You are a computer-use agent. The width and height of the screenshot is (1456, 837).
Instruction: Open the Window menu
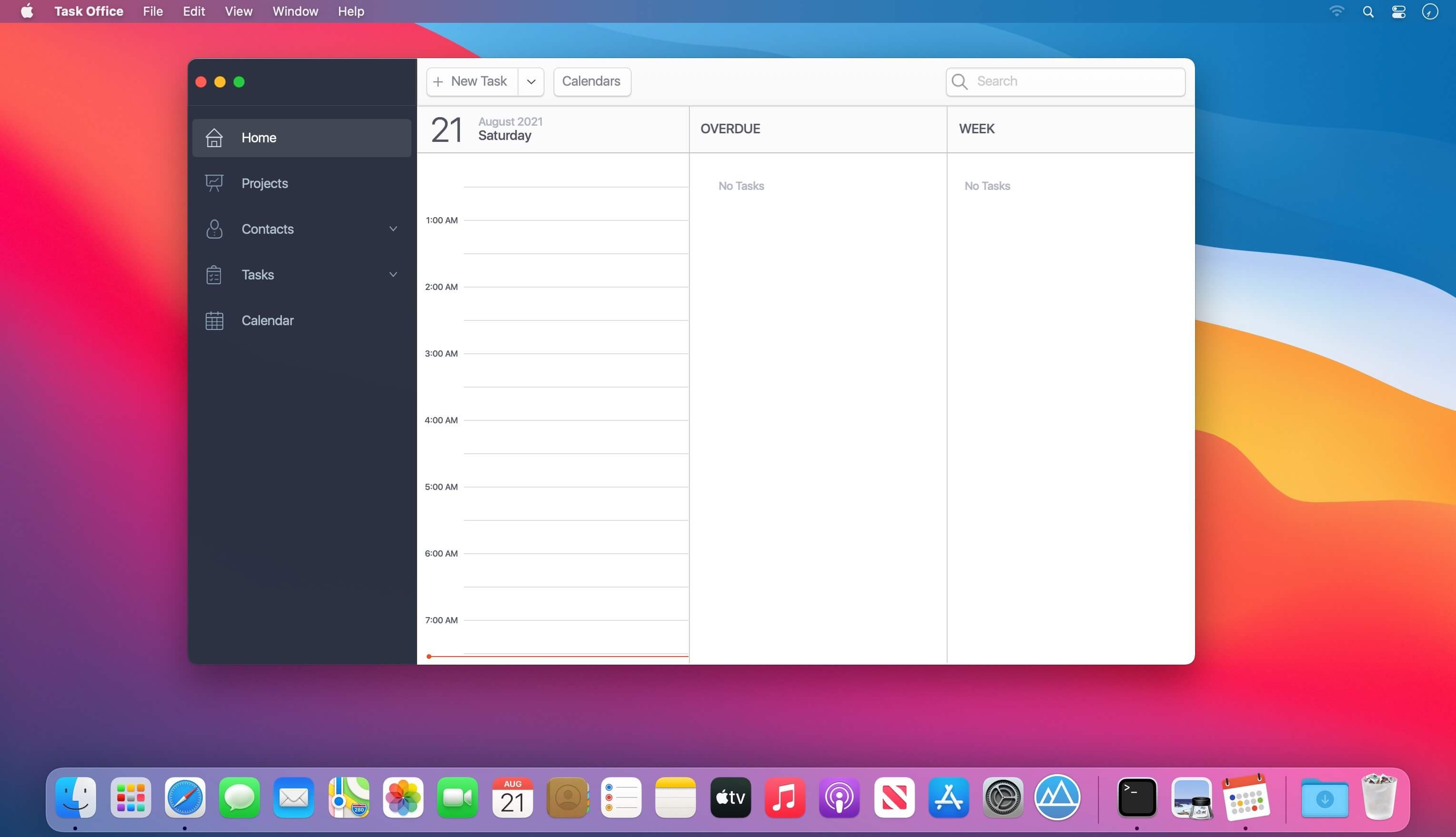coord(295,11)
